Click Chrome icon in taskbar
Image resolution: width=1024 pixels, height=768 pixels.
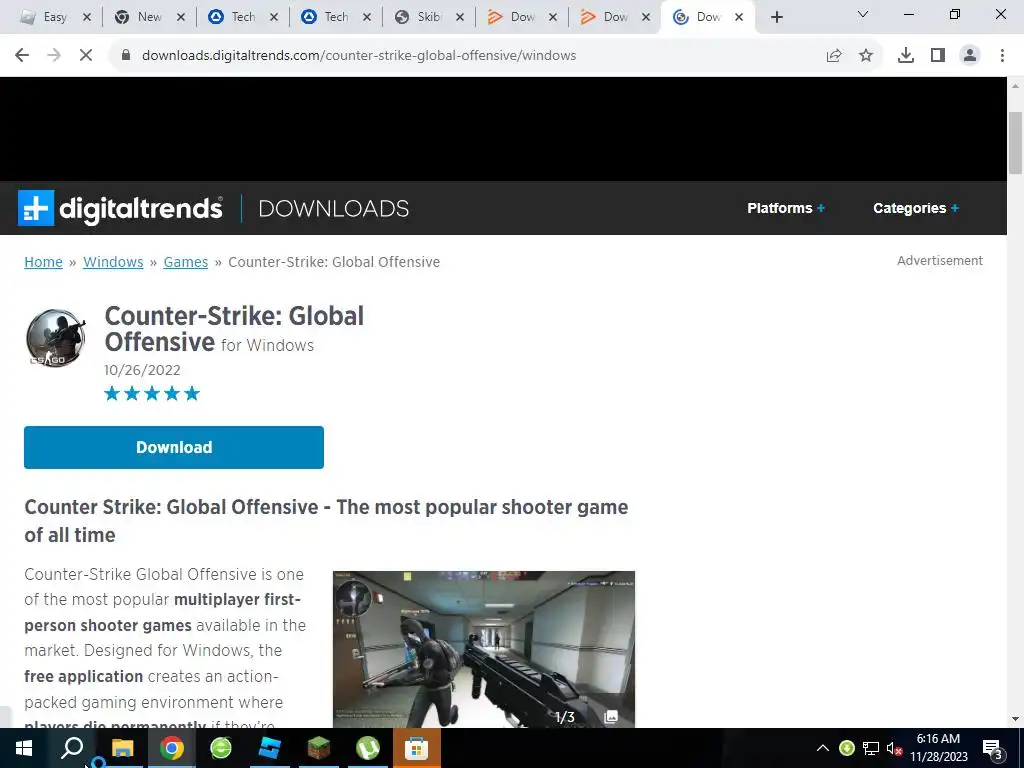(171, 748)
